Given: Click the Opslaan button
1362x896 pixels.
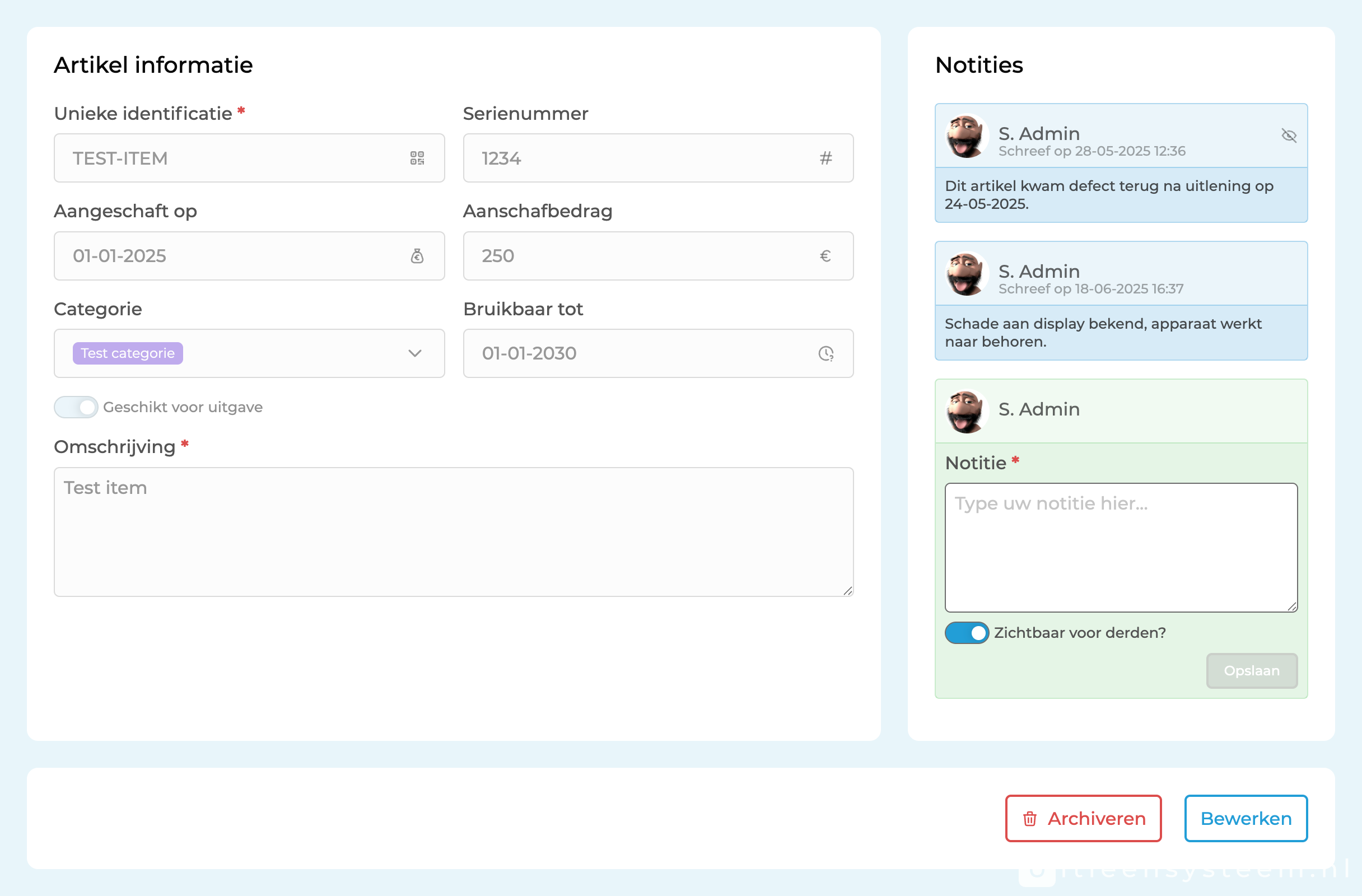Looking at the screenshot, I should pos(1252,670).
